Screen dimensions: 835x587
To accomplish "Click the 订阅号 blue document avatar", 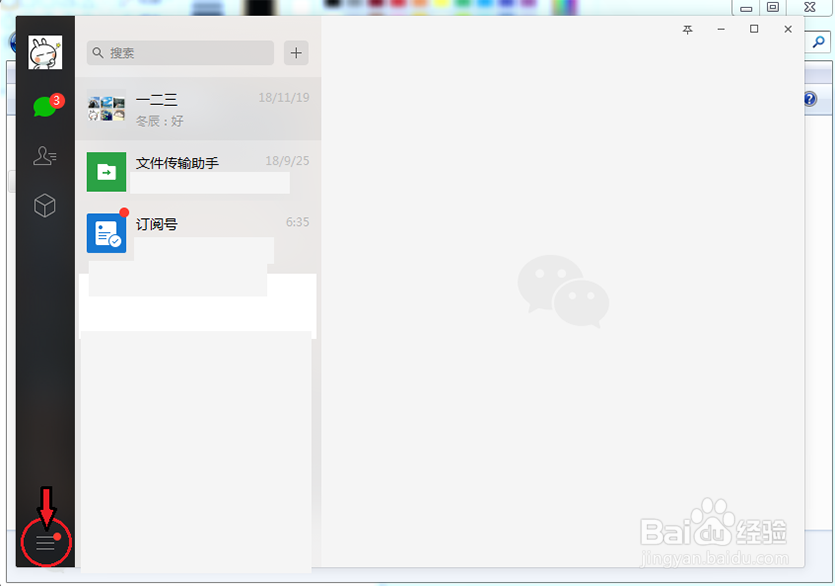I will tap(107, 233).
